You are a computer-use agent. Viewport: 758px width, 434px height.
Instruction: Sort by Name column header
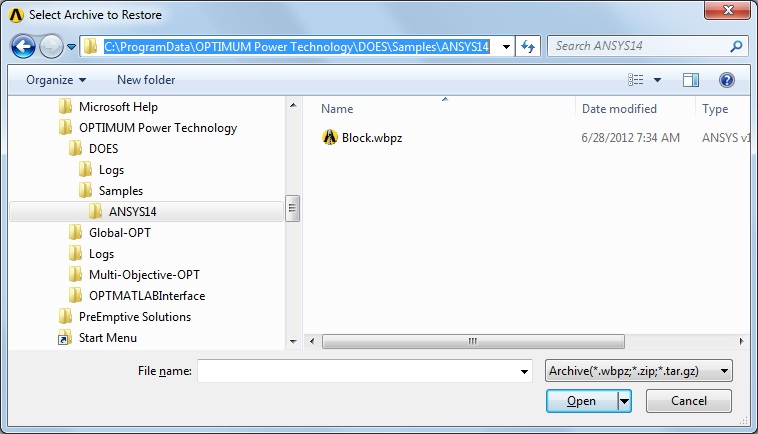(337, 109)
